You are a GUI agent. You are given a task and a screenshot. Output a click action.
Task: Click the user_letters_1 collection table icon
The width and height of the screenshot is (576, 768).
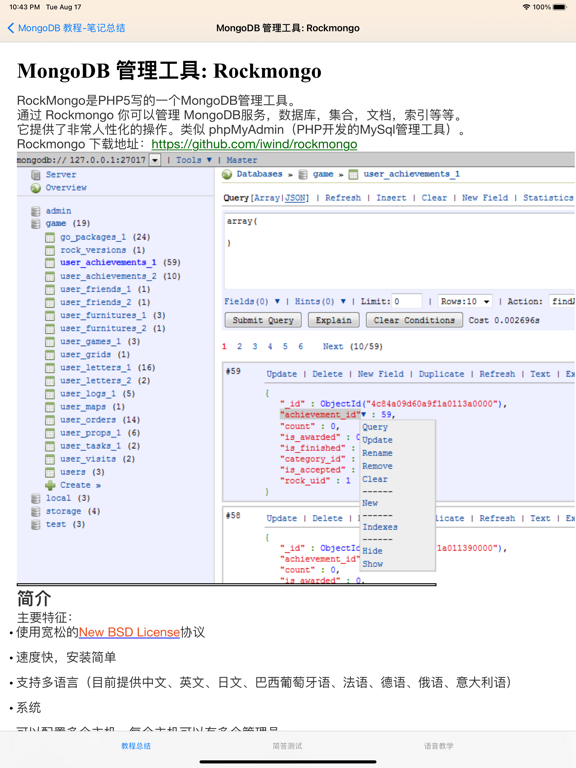pos(50,368)
